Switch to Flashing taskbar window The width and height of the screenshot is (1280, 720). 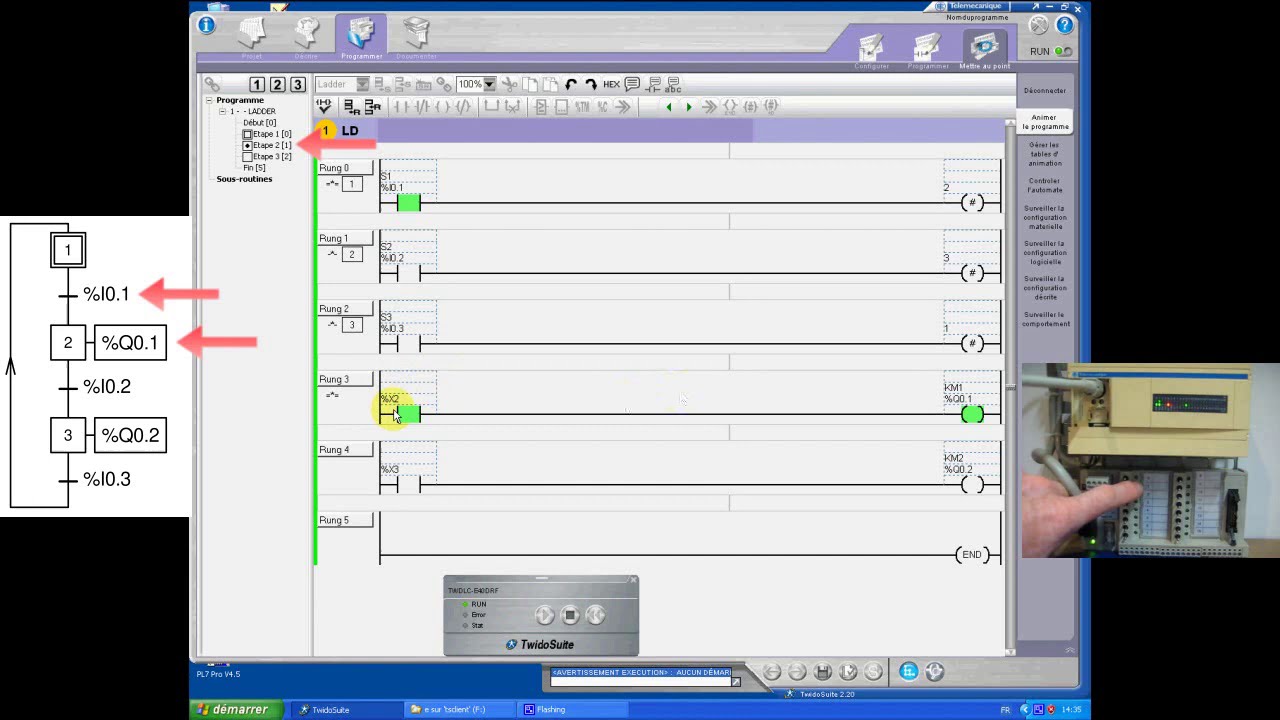(572, 710)
